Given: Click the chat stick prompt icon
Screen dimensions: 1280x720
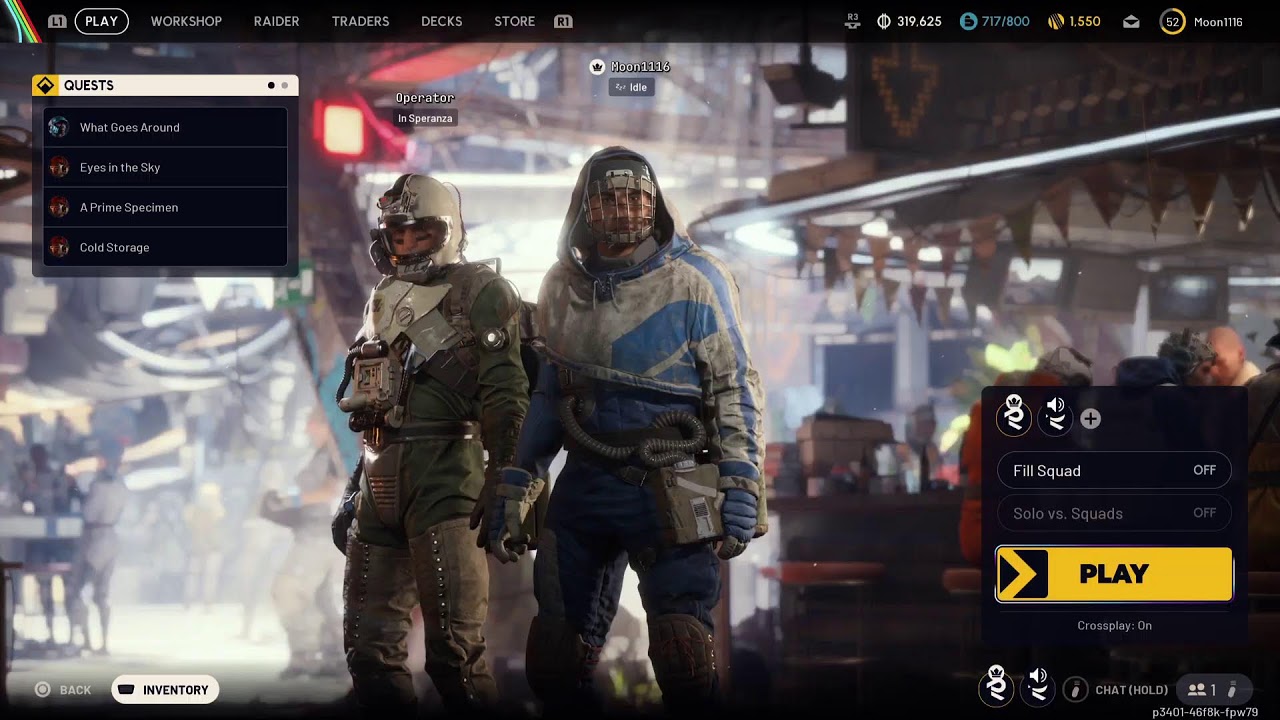Looking at the screenshot, I should (1075, 689).
